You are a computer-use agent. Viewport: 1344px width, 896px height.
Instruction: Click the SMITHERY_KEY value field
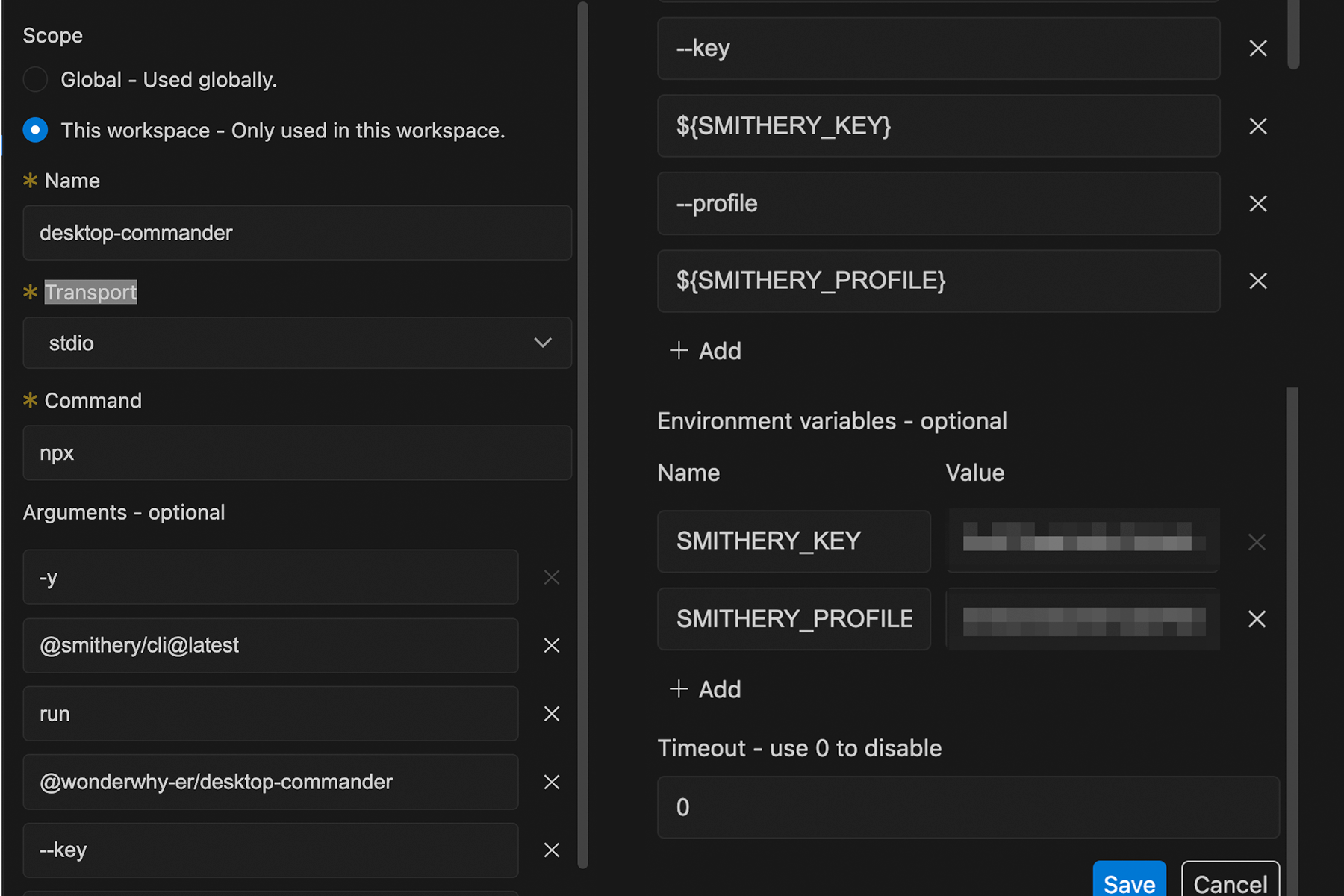pos(1083,541)
